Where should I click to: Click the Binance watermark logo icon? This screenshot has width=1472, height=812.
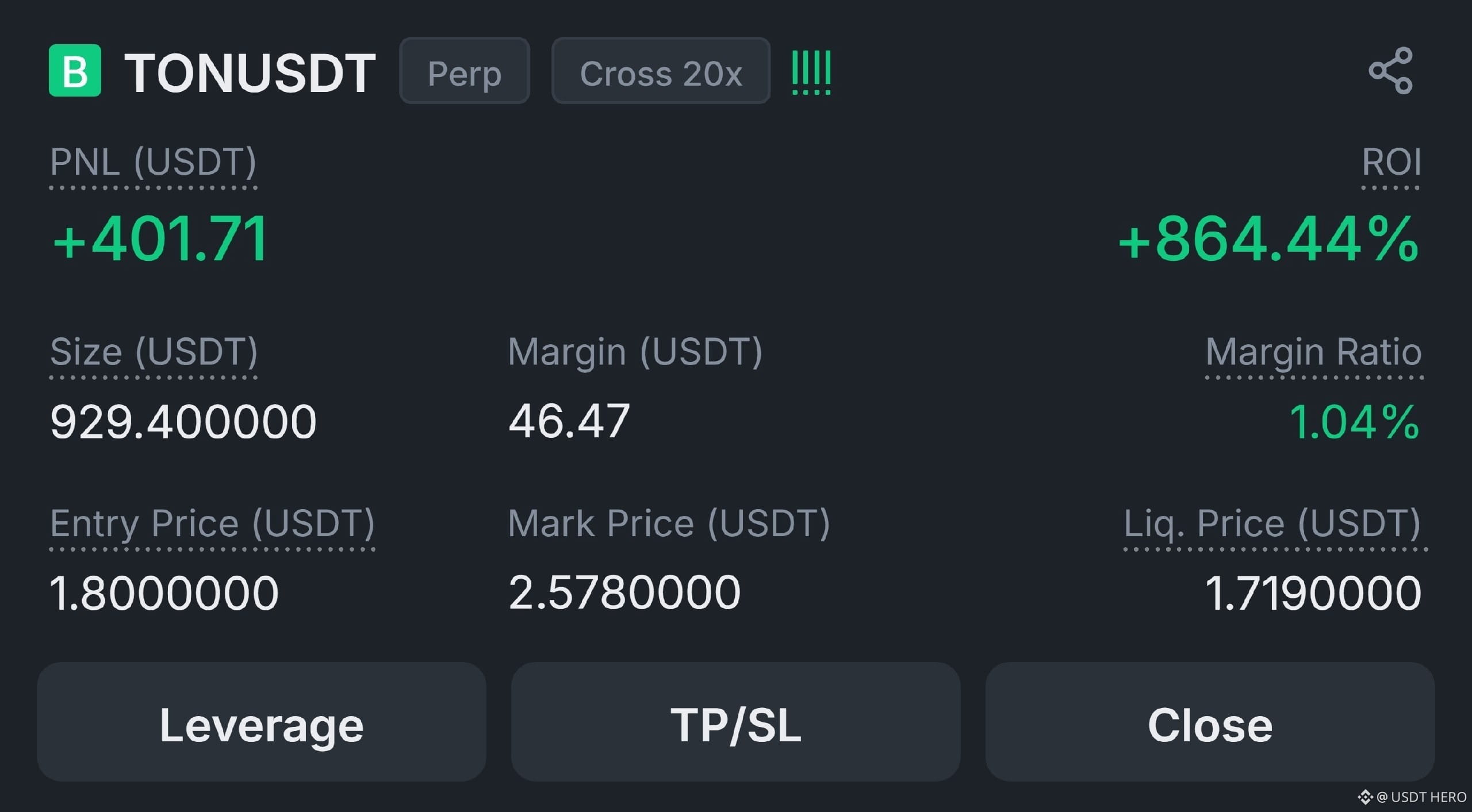click(1365, 796)
